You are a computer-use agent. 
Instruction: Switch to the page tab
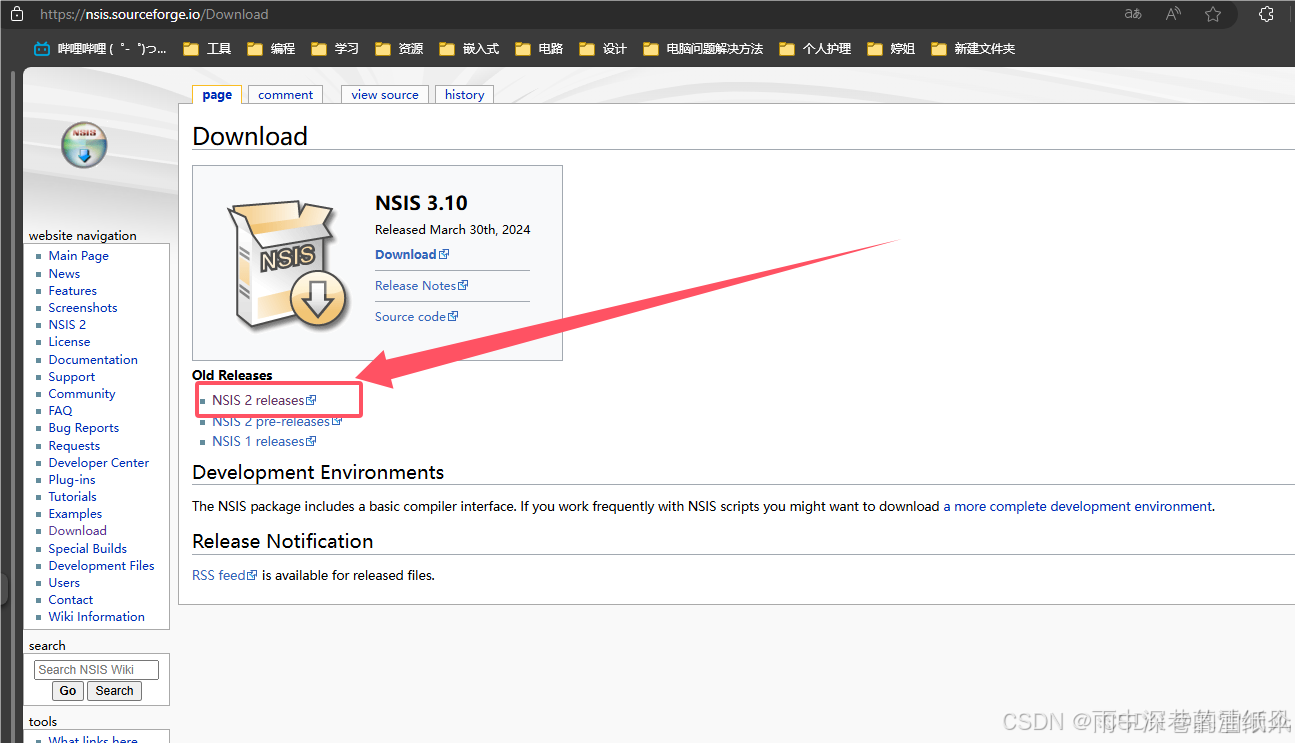pos(217,95)
